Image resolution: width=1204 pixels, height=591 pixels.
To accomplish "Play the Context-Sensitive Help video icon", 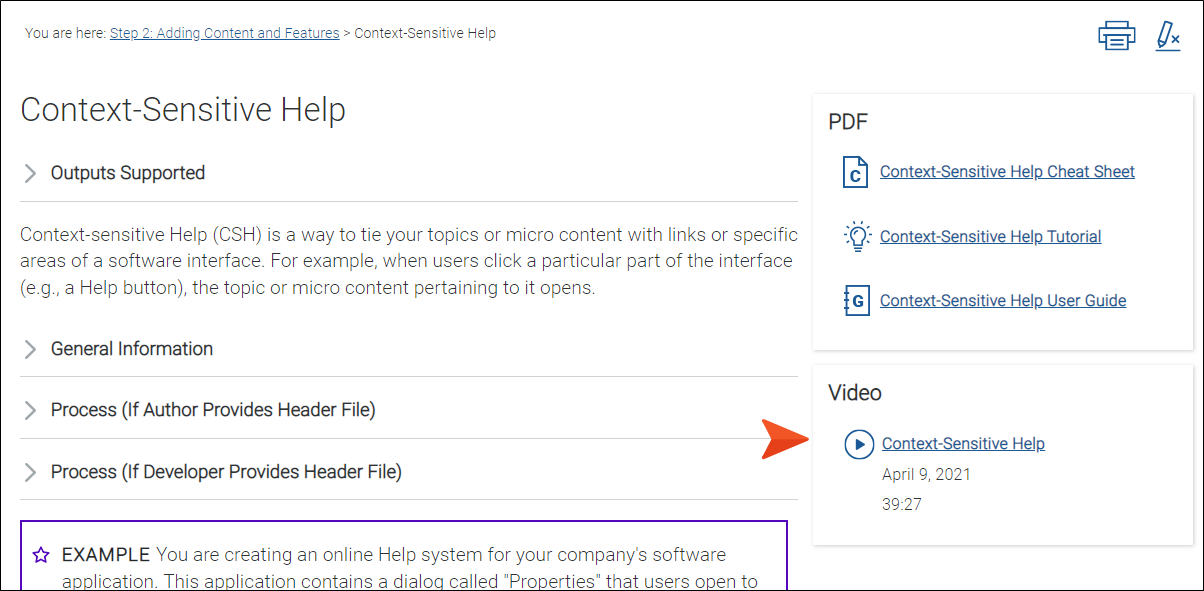I will [859, 444].
